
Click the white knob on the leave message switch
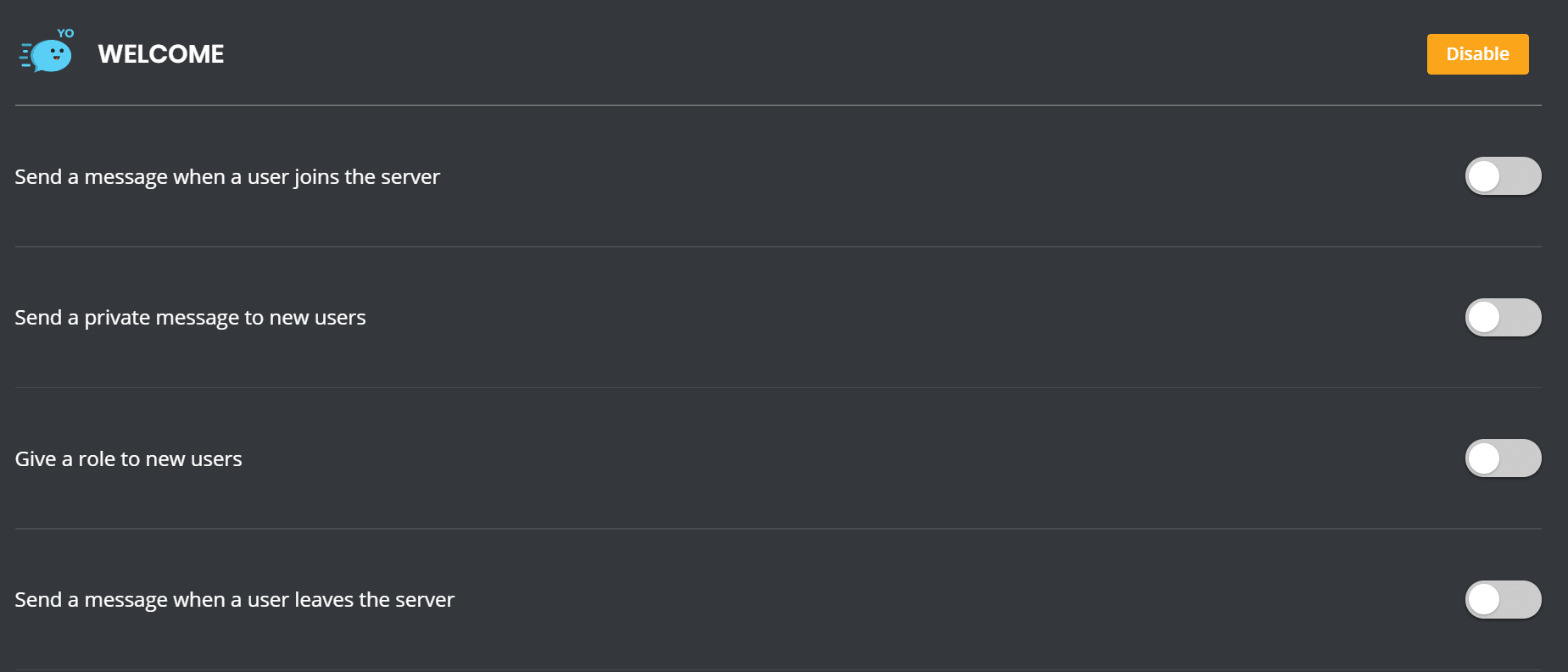coord(1484,600)
